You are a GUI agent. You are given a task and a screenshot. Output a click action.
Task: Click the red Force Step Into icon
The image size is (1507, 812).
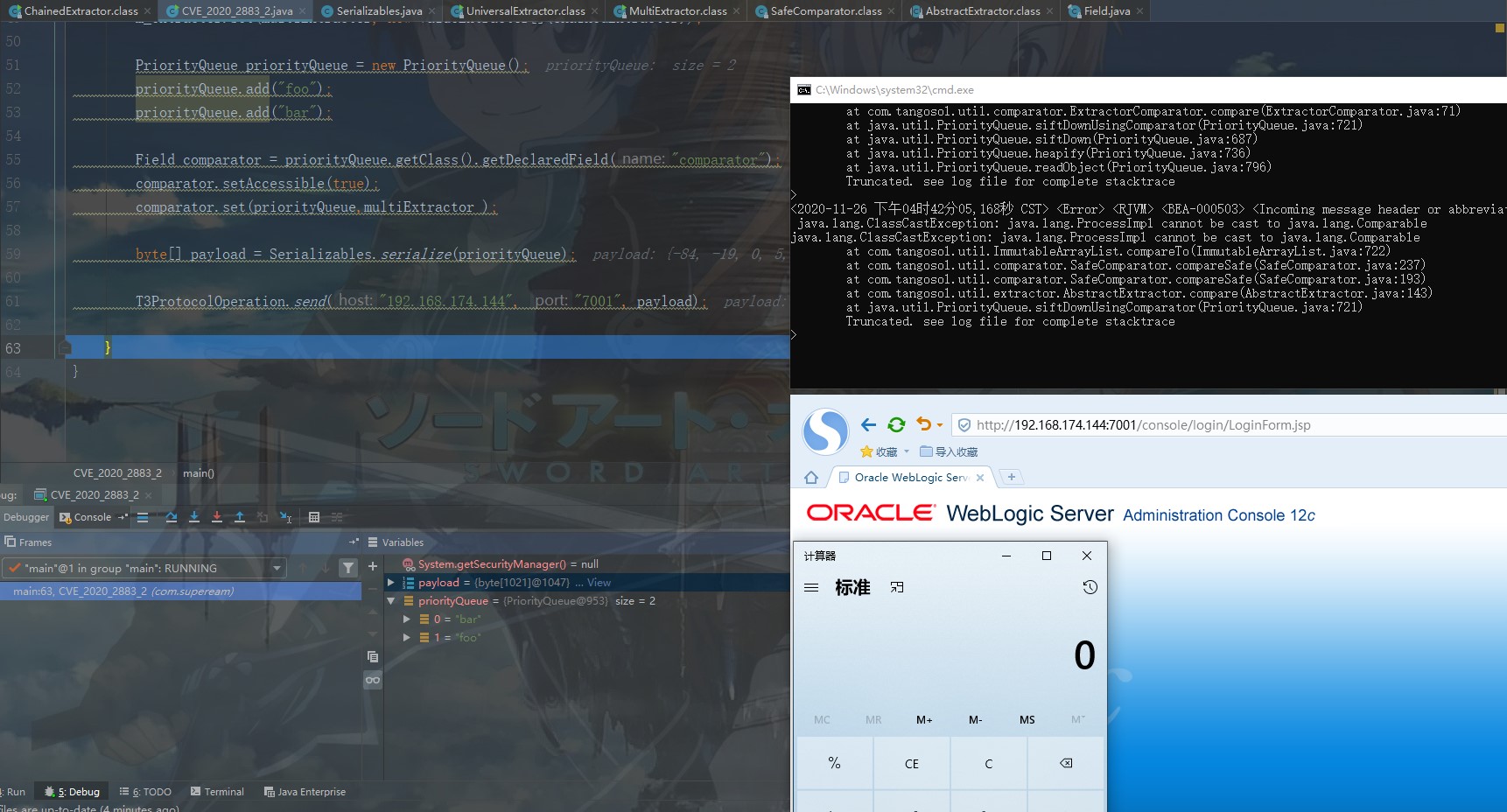(217, 517)
